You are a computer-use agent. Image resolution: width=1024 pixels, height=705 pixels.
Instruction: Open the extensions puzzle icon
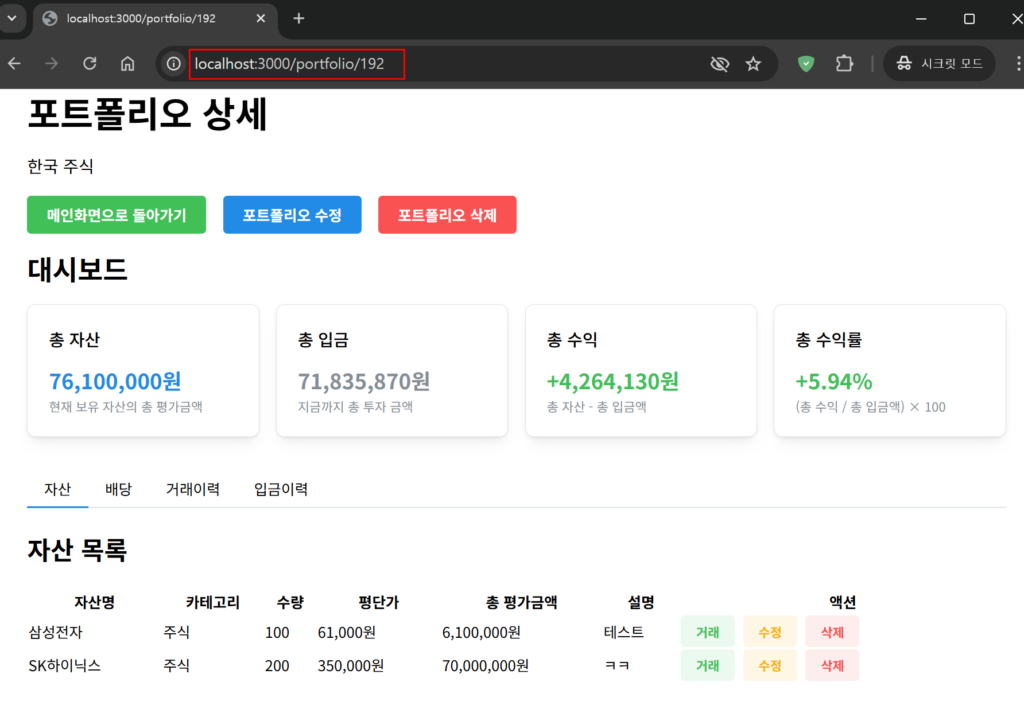click(x=844, y=64)
